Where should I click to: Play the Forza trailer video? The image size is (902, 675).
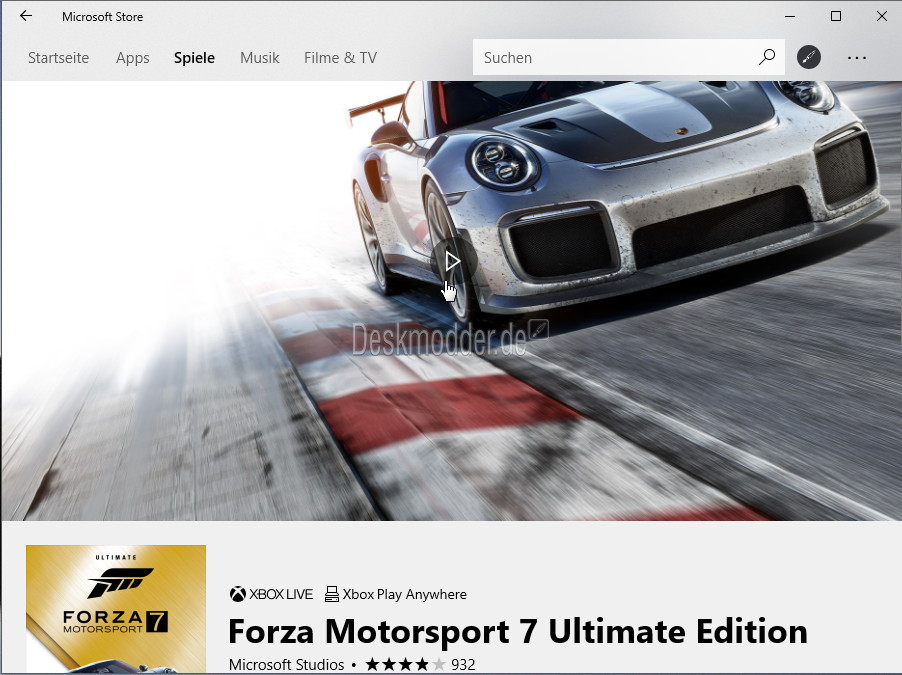(452, 261)
